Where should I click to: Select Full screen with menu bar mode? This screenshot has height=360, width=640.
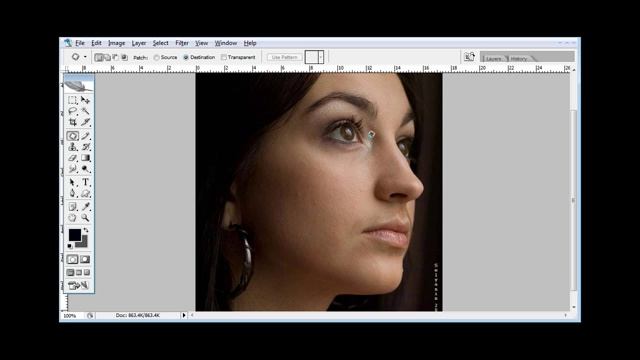click(x=79, y=272)
